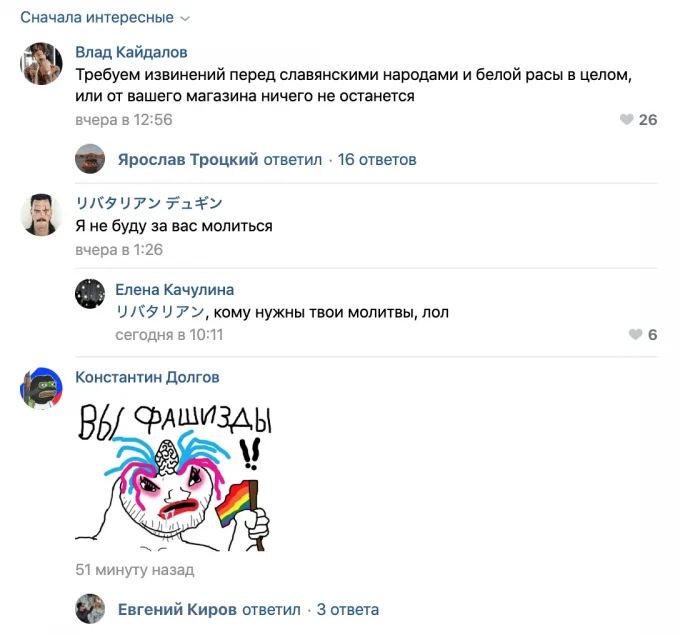The width and height of the screenshot is (680, 635).
Task: Click Елена Качулина's dark avatar
Action: tap(90, 294)
